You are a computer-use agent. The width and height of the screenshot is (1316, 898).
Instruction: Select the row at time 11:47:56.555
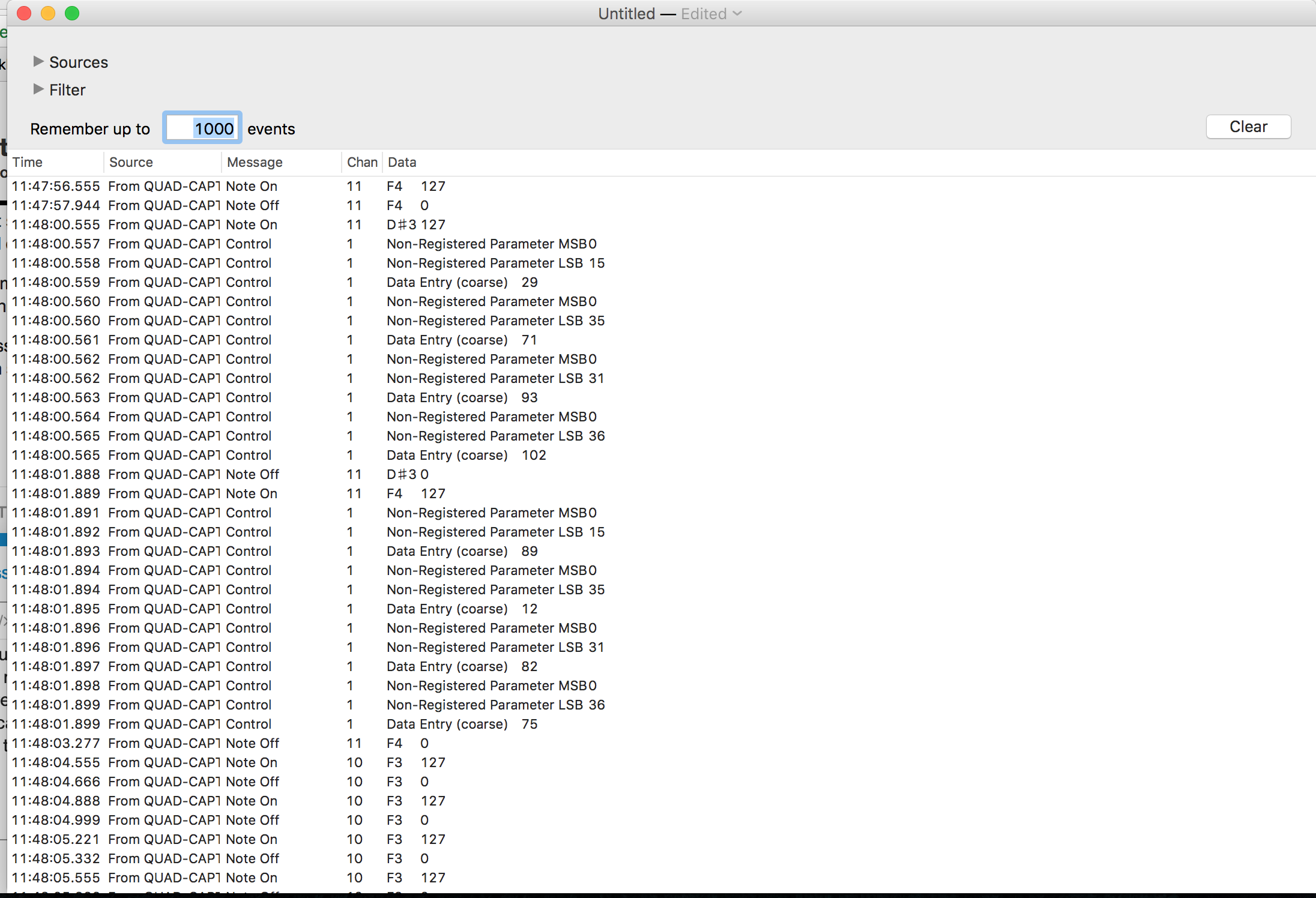point(662,186)
